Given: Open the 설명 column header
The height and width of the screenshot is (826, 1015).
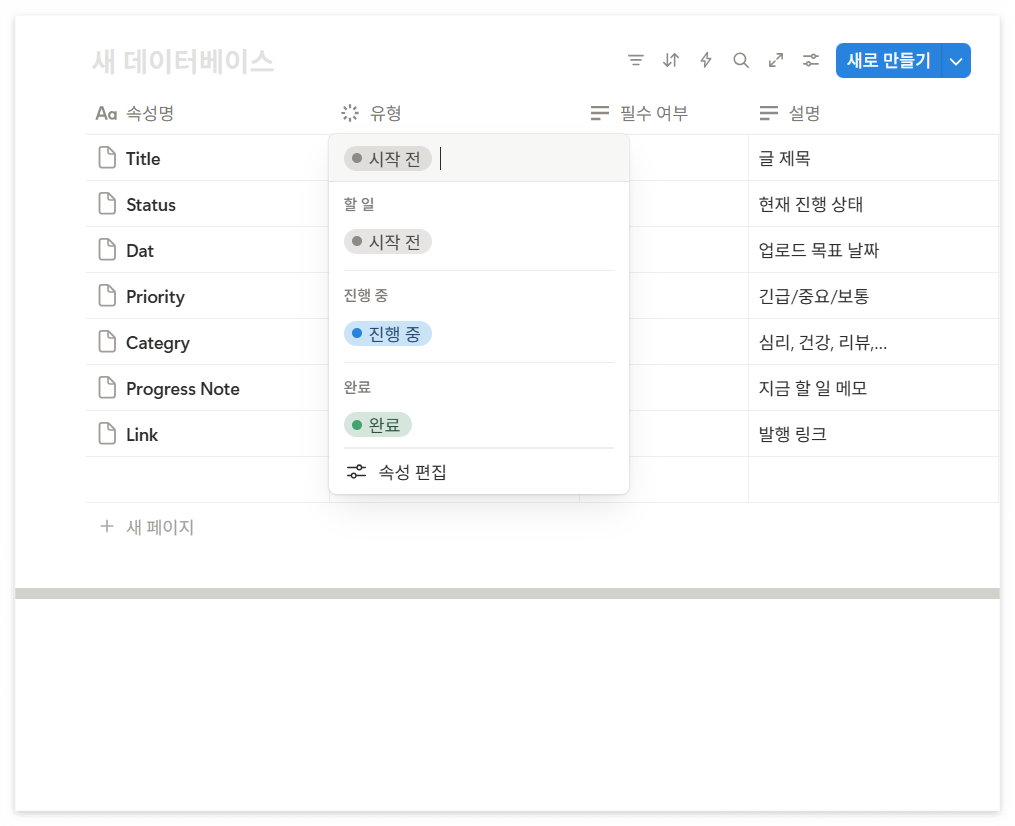Looking at the screenshot, I should pyautogui.click(x=790, y=113).
